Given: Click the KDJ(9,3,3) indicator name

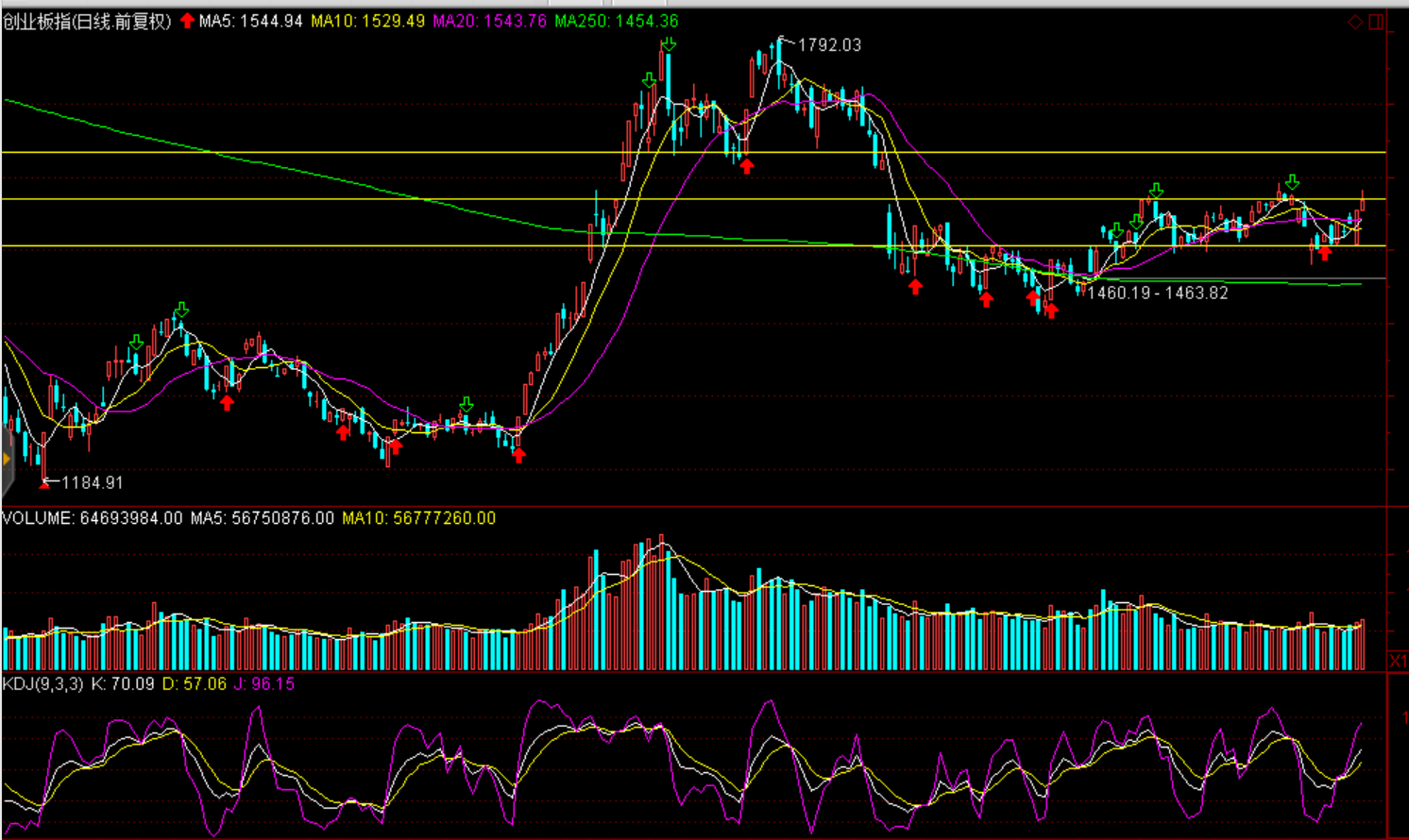Looking at the screenshot, I should (42, 683).
